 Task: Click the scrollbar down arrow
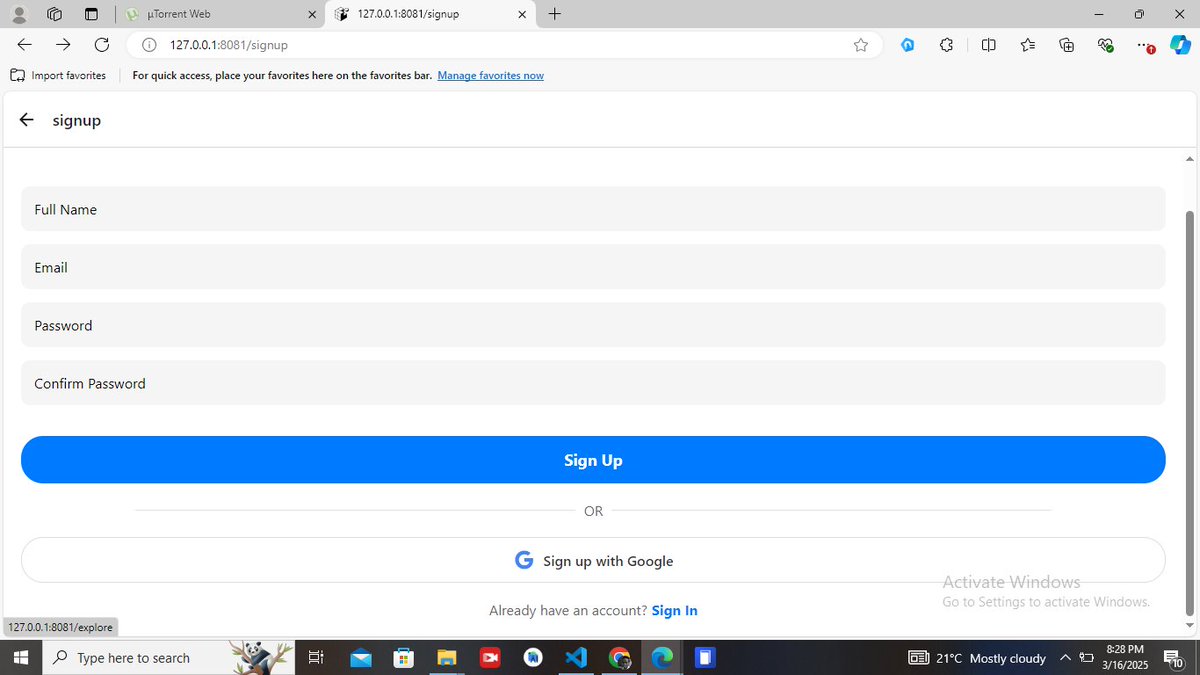1190,627
